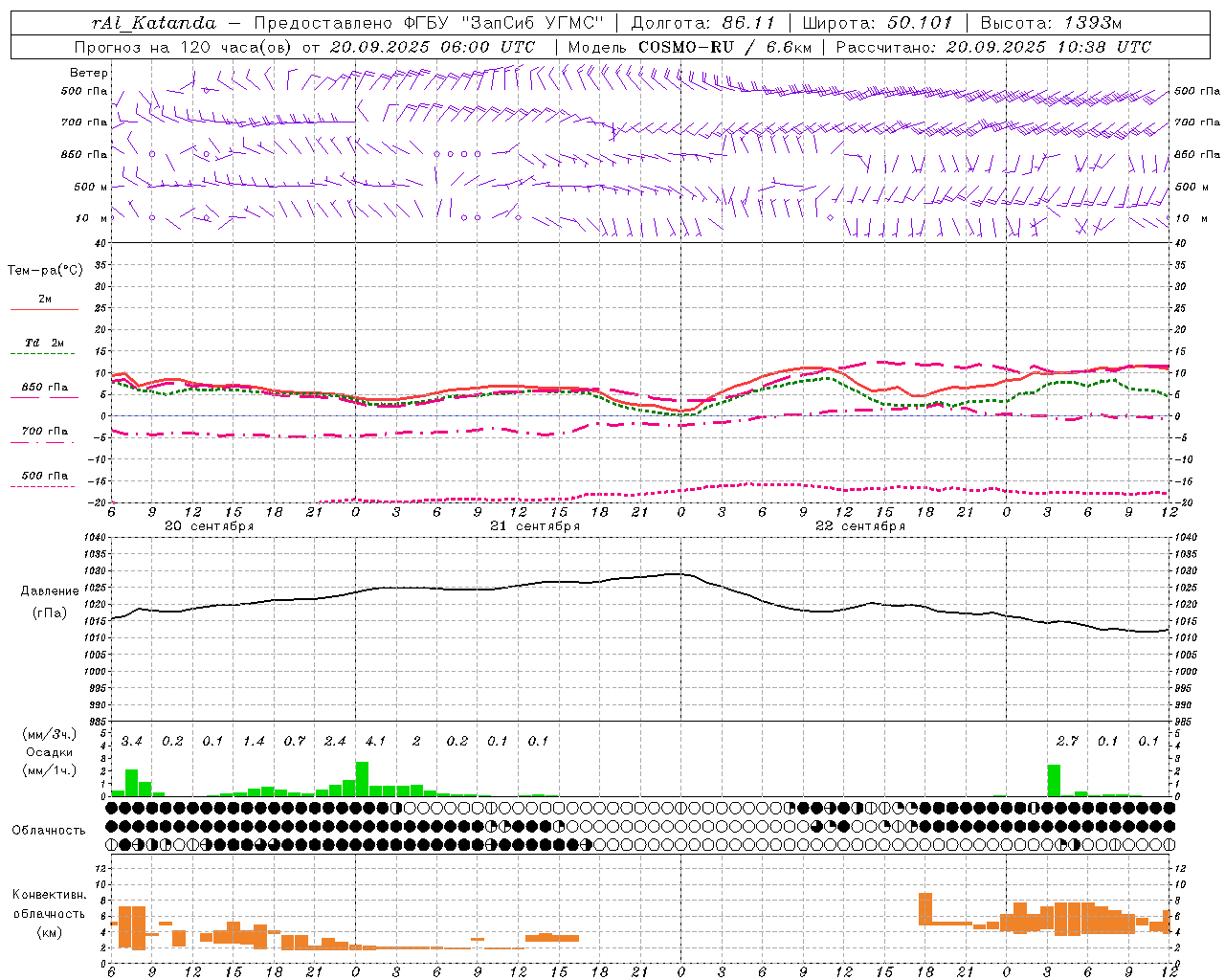The width and height of the screenshot is (1225, 980).
Task: Click the (мм/3ч.) unit label
Action: tap(49, 735)
